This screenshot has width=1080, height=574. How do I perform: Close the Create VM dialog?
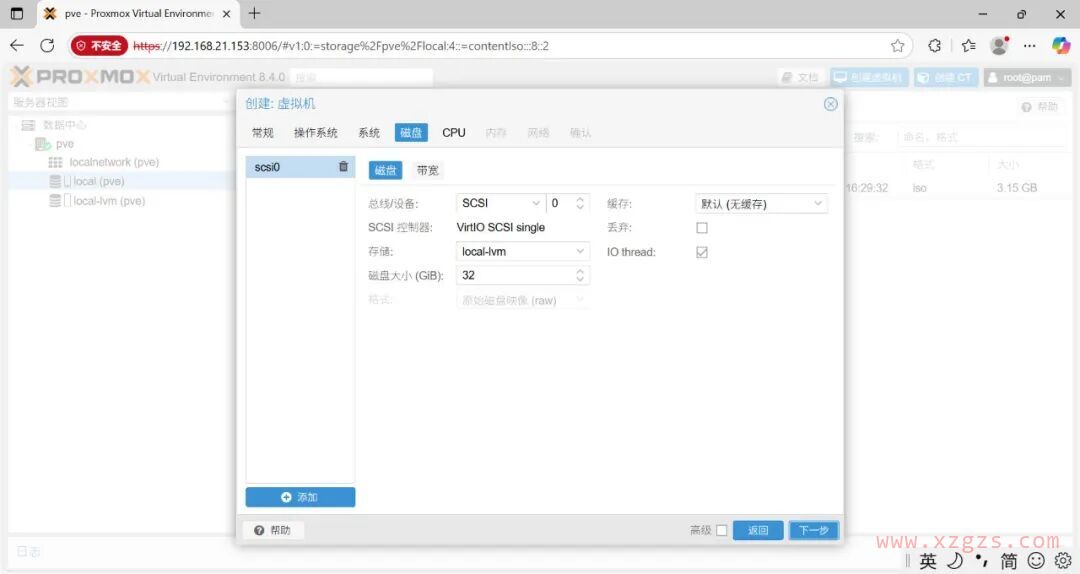click(x=831, y=104)
